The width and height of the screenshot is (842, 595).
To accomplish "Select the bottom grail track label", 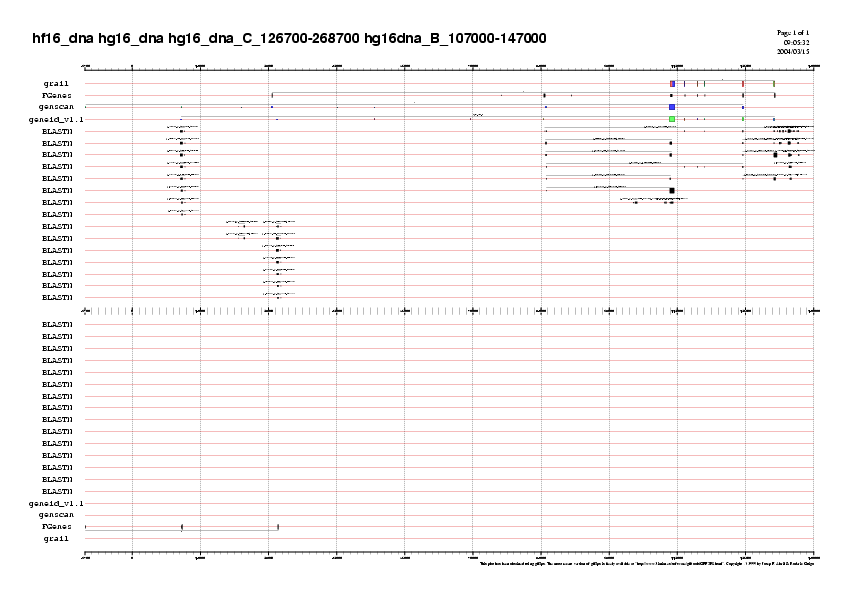I will click(x=56, y=538).
